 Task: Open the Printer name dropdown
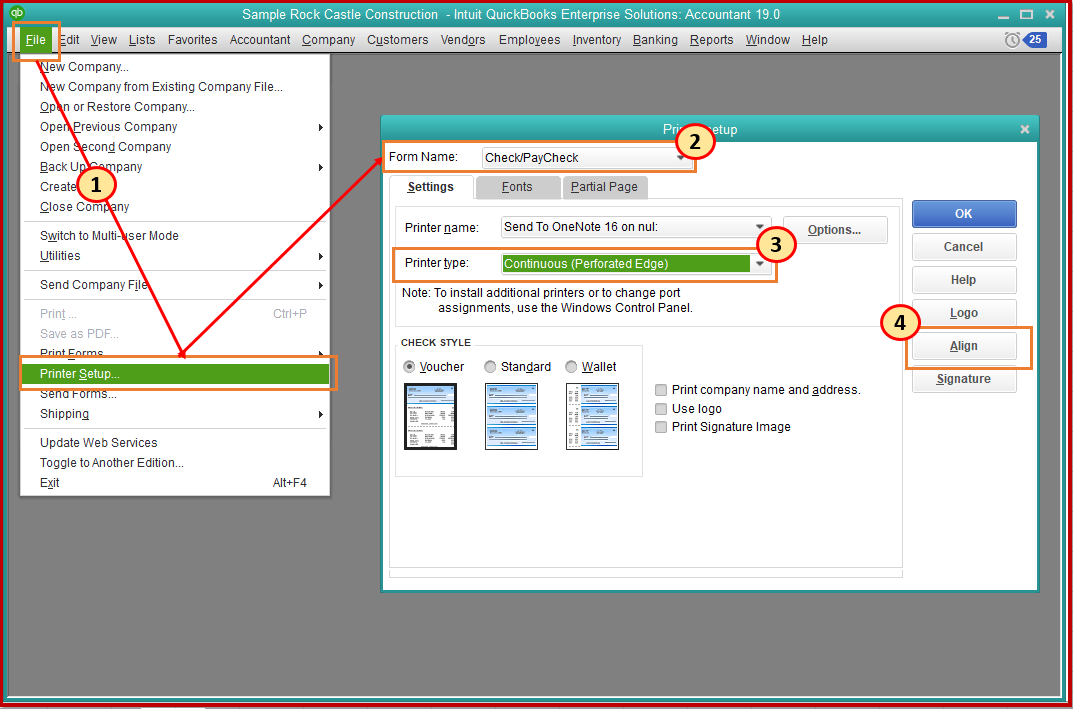click(636, 227)
